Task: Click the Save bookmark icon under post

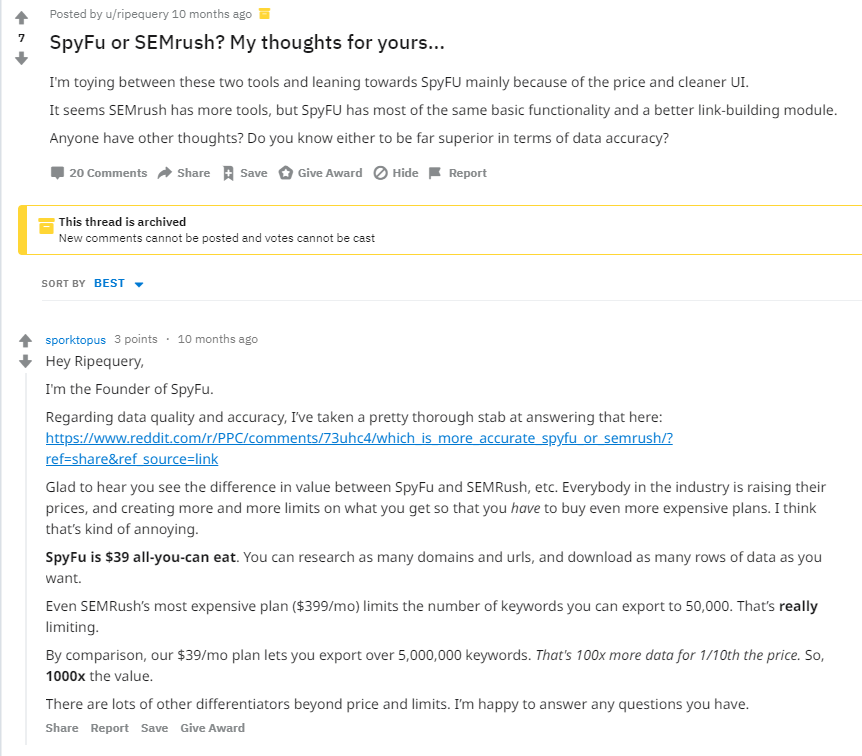Action: [x=228, y=173]
